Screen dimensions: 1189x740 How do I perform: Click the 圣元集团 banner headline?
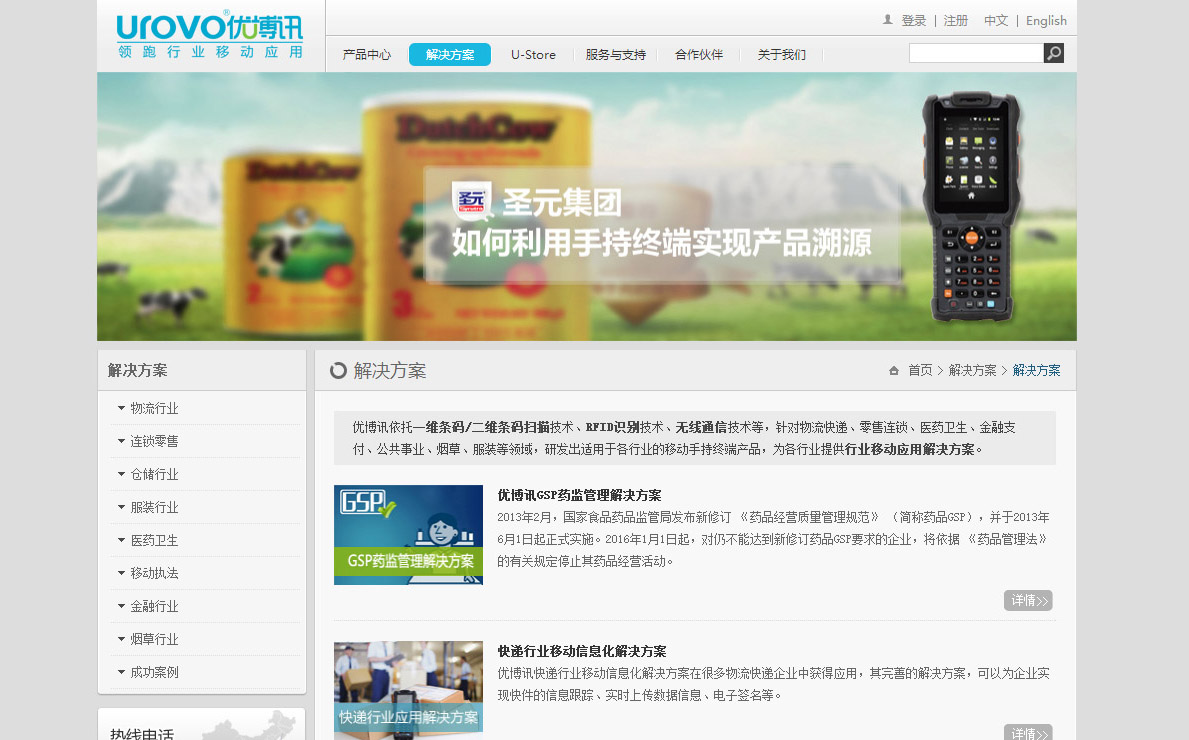(x=562, y=202)
